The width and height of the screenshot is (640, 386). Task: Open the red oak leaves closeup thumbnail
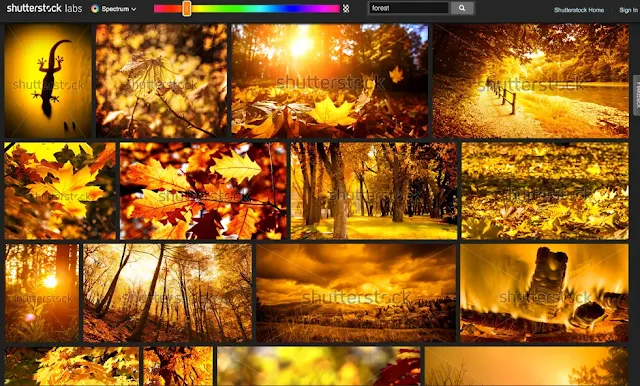click(x=203, y=191)
